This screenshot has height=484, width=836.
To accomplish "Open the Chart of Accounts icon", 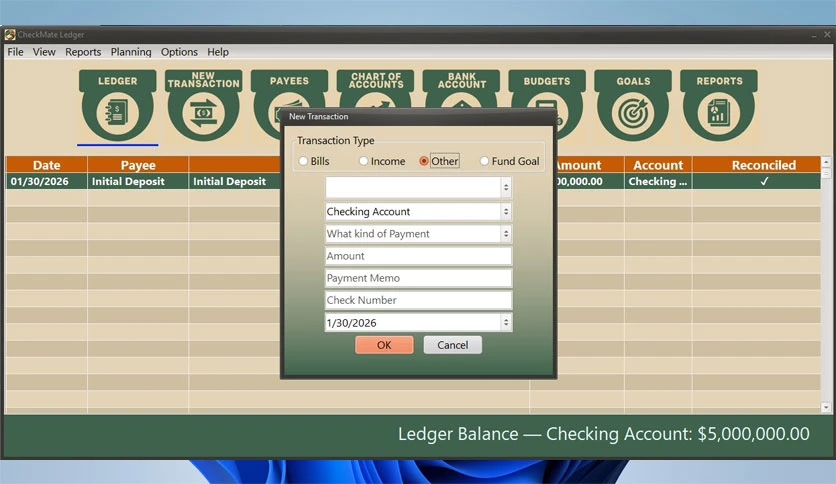I will (376, 88).
